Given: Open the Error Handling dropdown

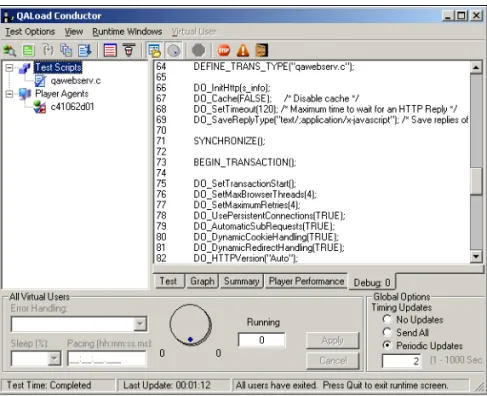Looking at the screenshot, I should pyautogui.click(x=140, y=324).
